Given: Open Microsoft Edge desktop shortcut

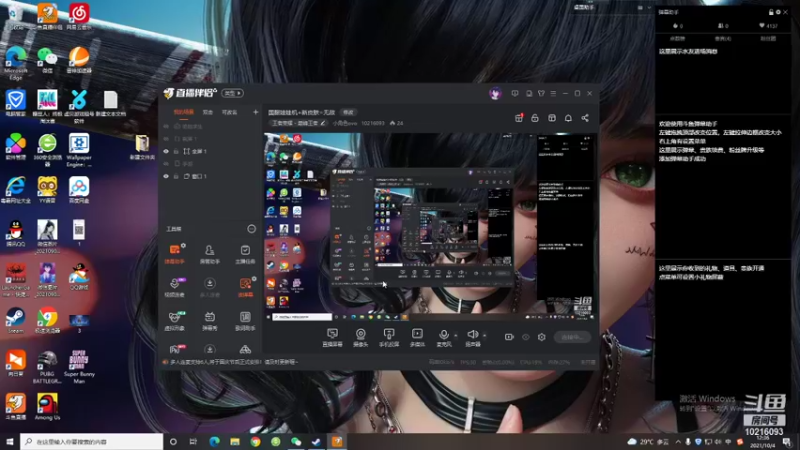Looking at the screenshot, I should tap(15, 62).
